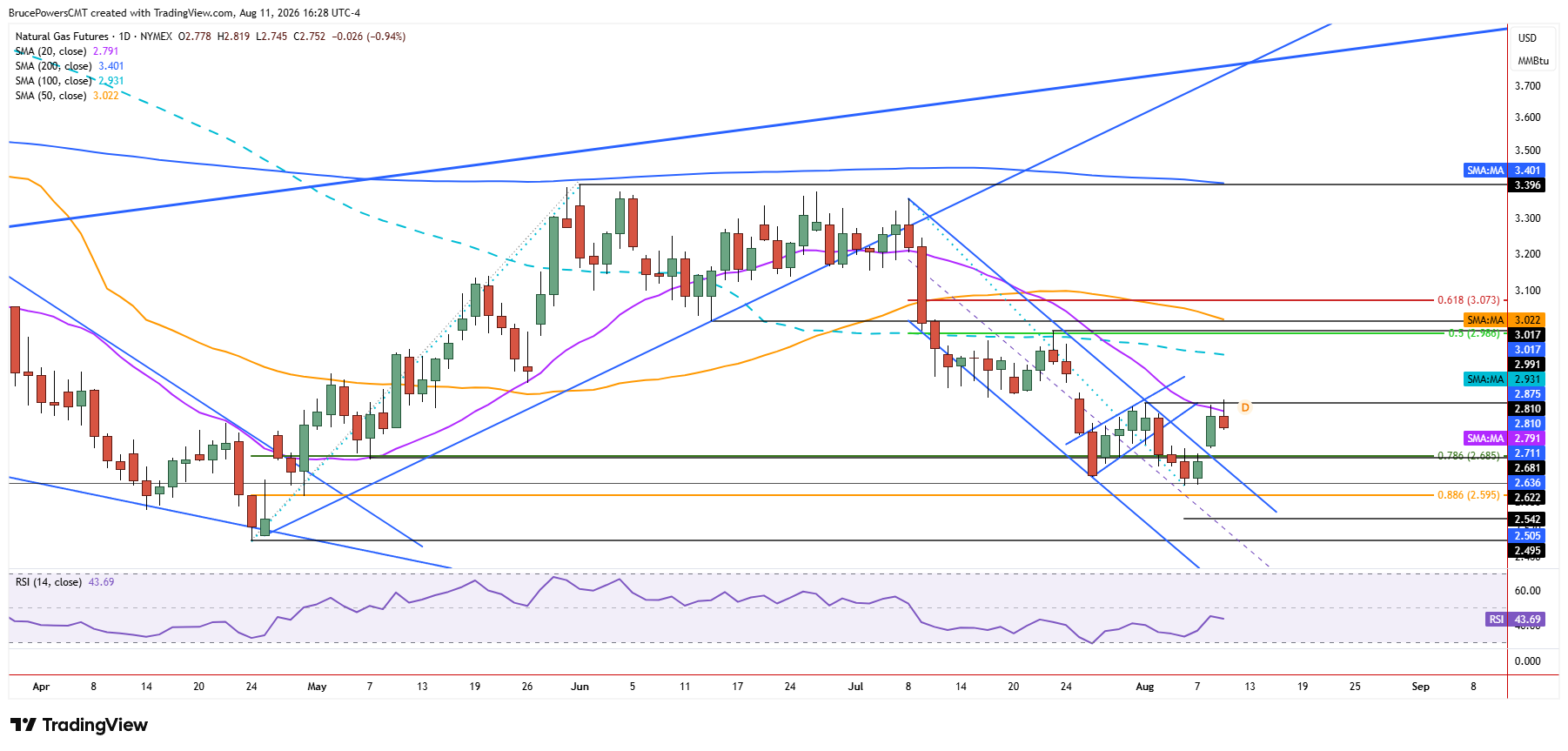The height and width of the screenshot is (751, 1568).
Task: Click the 3.700 price axis tick
Action: 1527,86
